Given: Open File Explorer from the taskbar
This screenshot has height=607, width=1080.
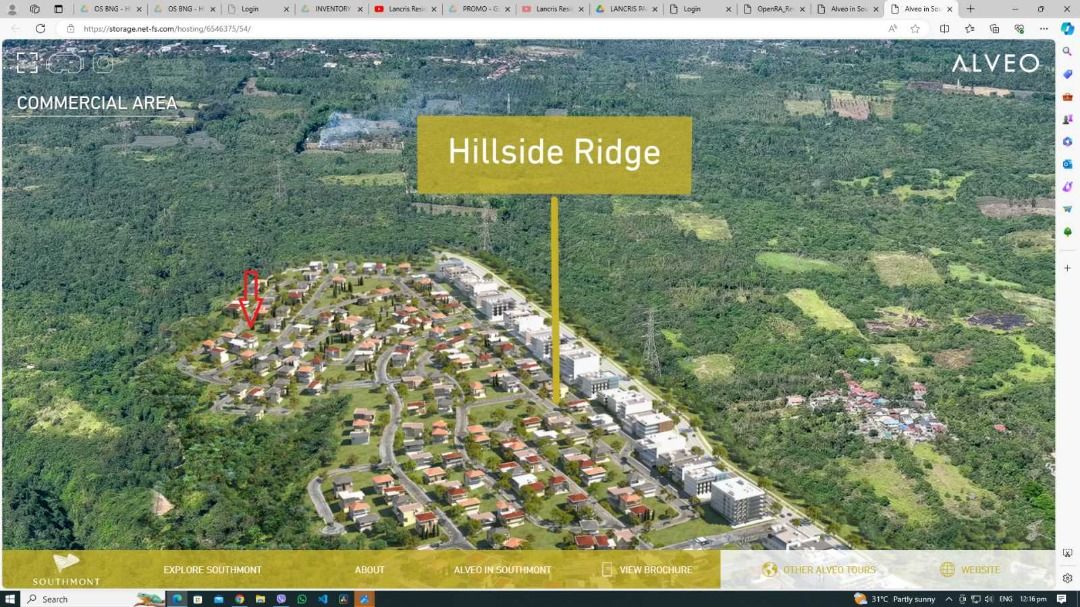Looking at the screenshot, I should (x=260, y=599).
